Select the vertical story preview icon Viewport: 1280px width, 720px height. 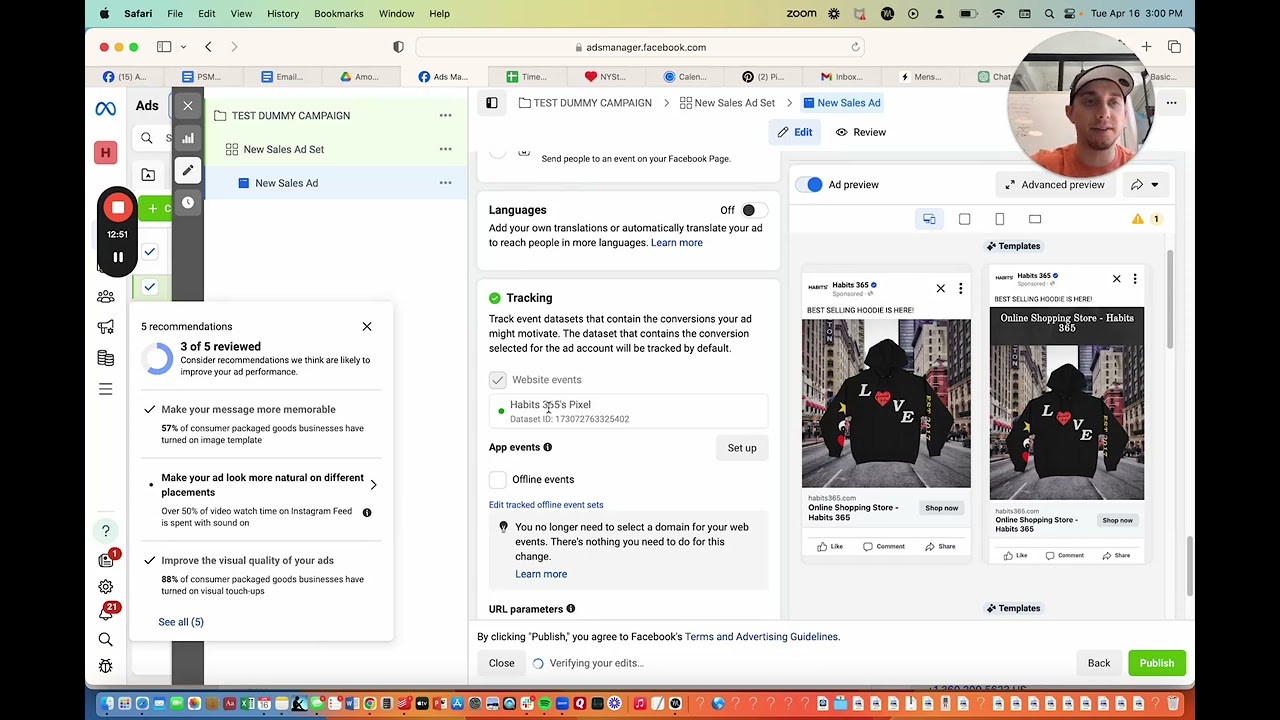pyautogui.click(x=999, y=219)
